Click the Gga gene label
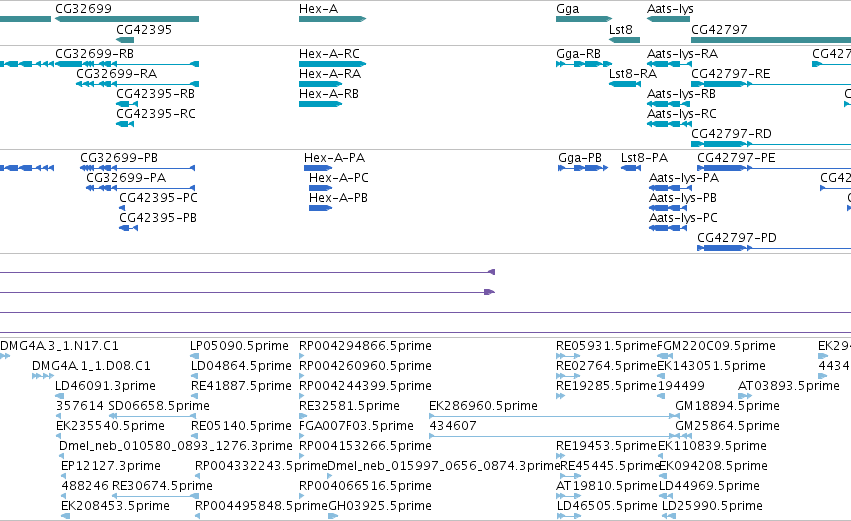The height and width of the screenshot is (521, 851). (568, 9)
